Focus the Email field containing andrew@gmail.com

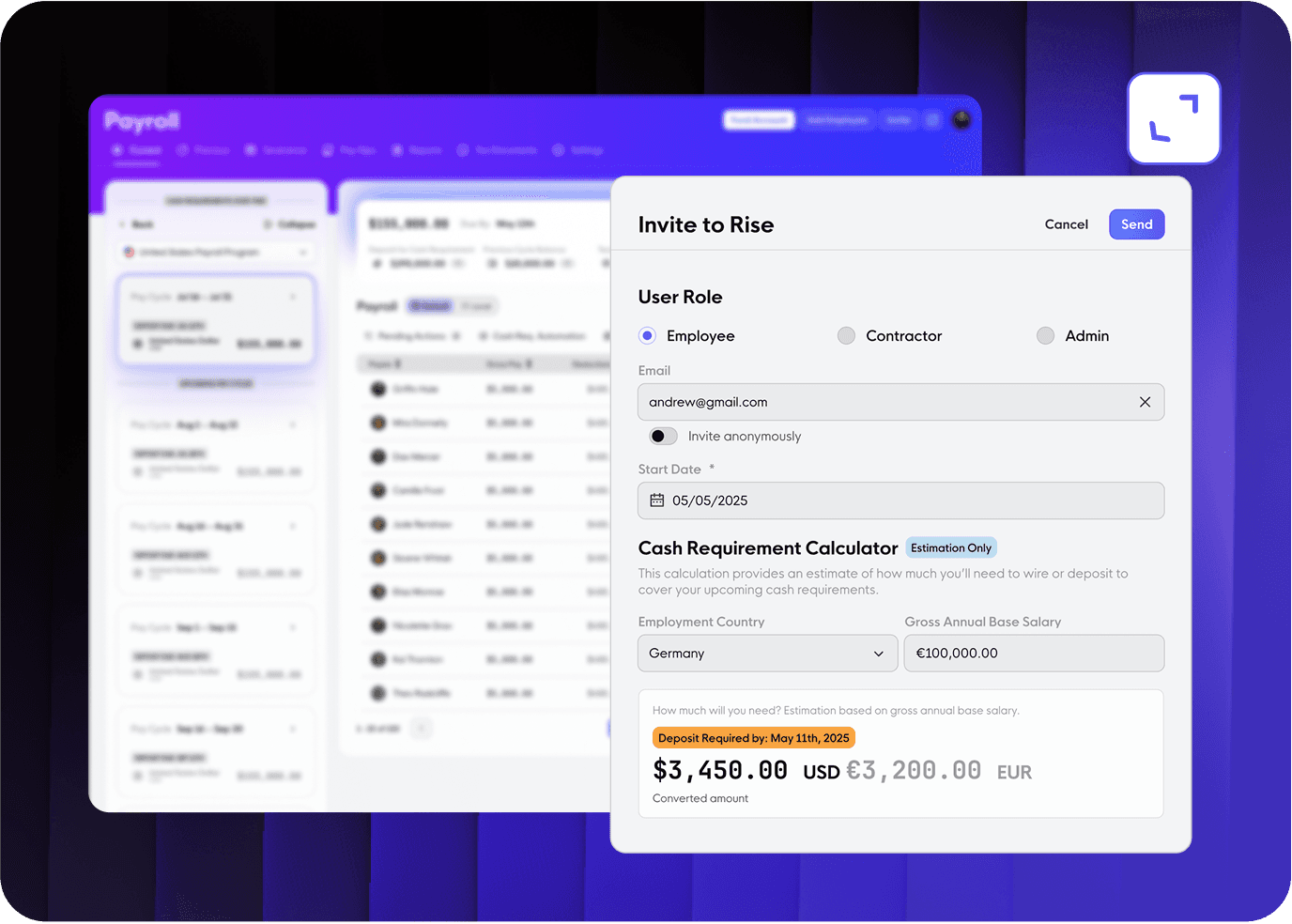point(901,402)
